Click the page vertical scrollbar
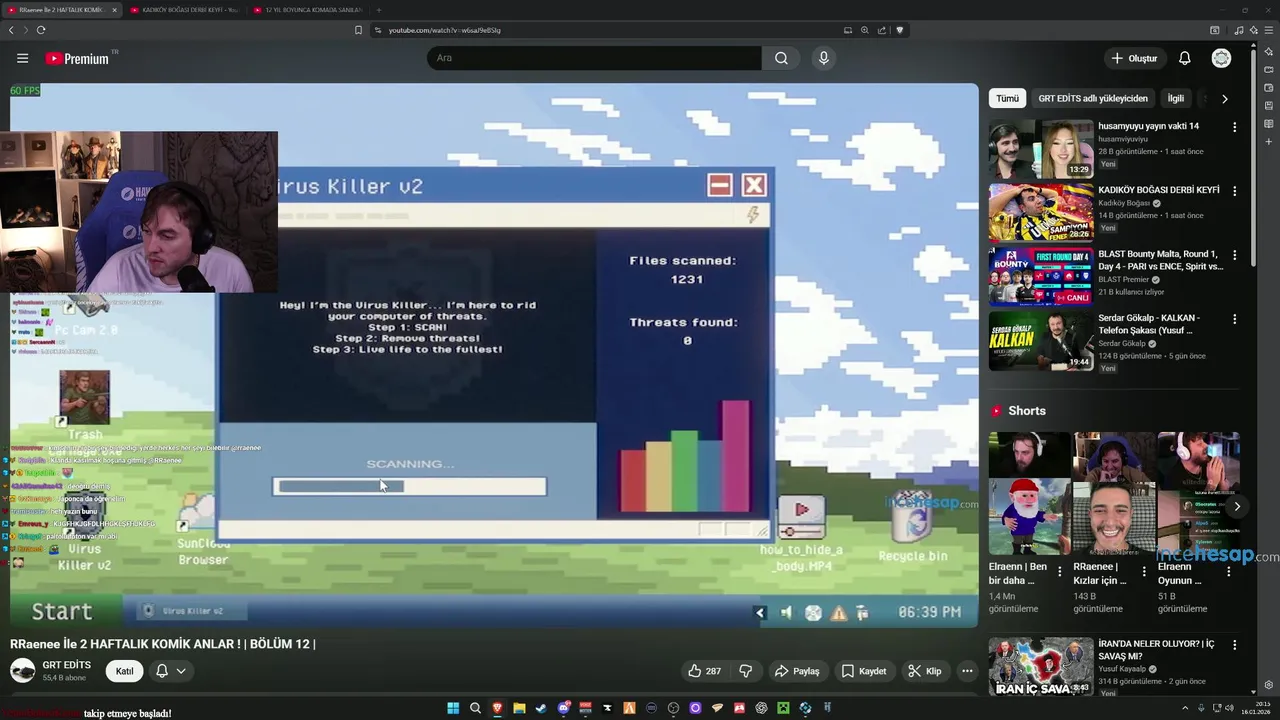This screenshot has width=1280, height=720. [1253, 160]
